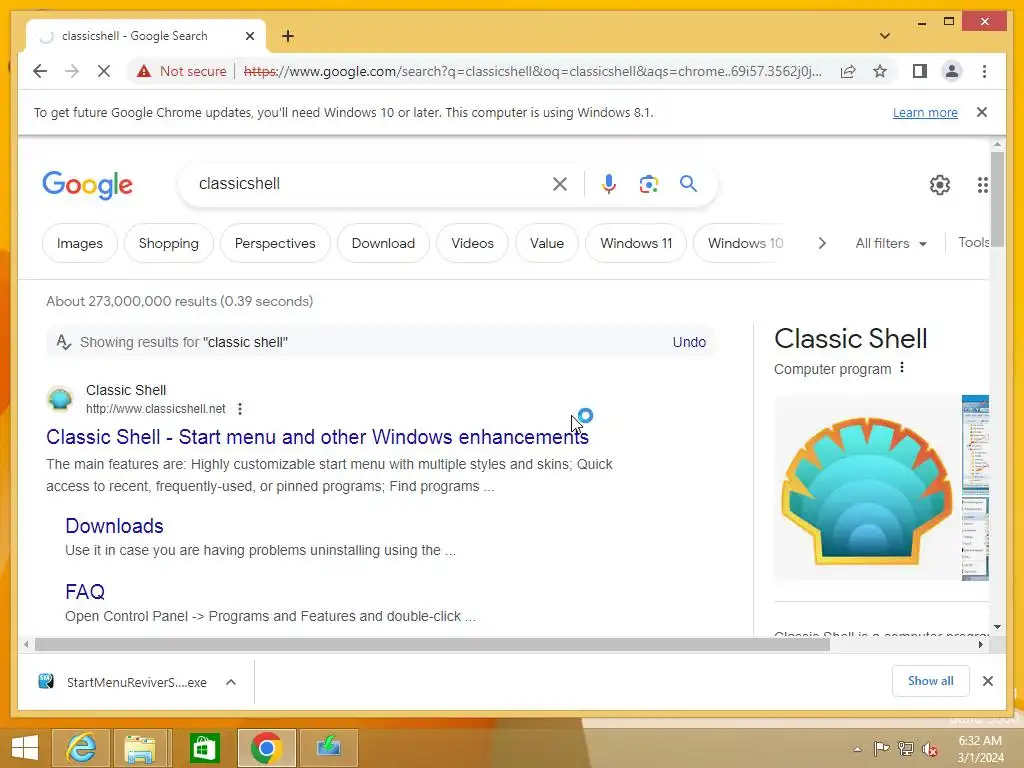1024x768 pixels.
Task: Open the Classic Shell screenshot thumbnail
Action: point(975,488)
